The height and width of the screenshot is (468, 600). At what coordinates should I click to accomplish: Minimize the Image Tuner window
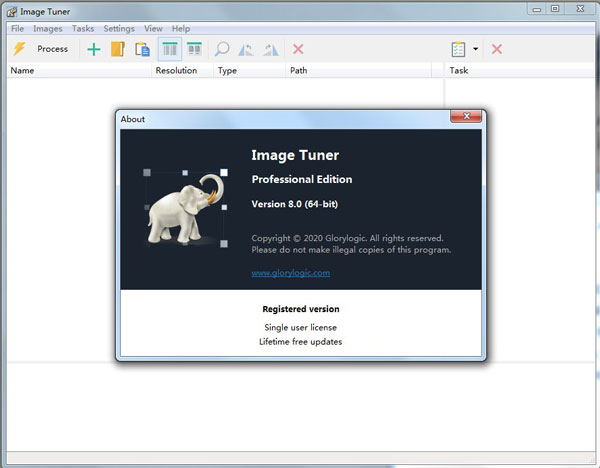click(537, 9)
